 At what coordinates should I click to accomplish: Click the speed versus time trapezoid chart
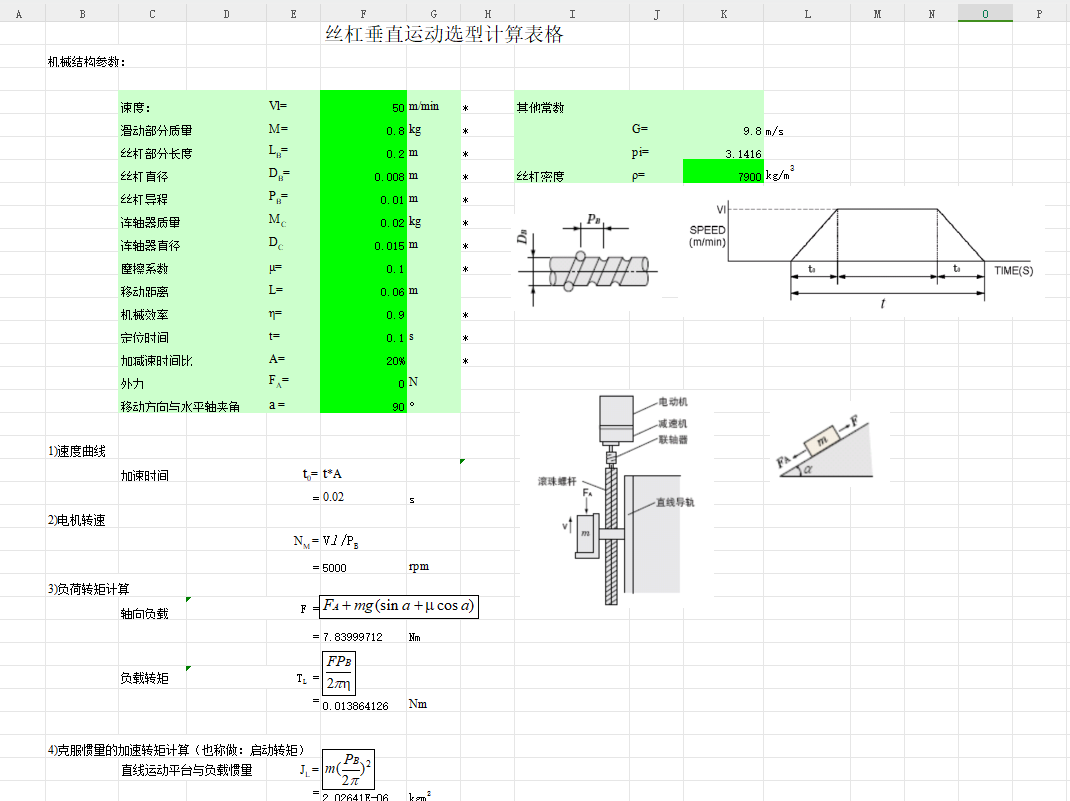coord(861,252)
